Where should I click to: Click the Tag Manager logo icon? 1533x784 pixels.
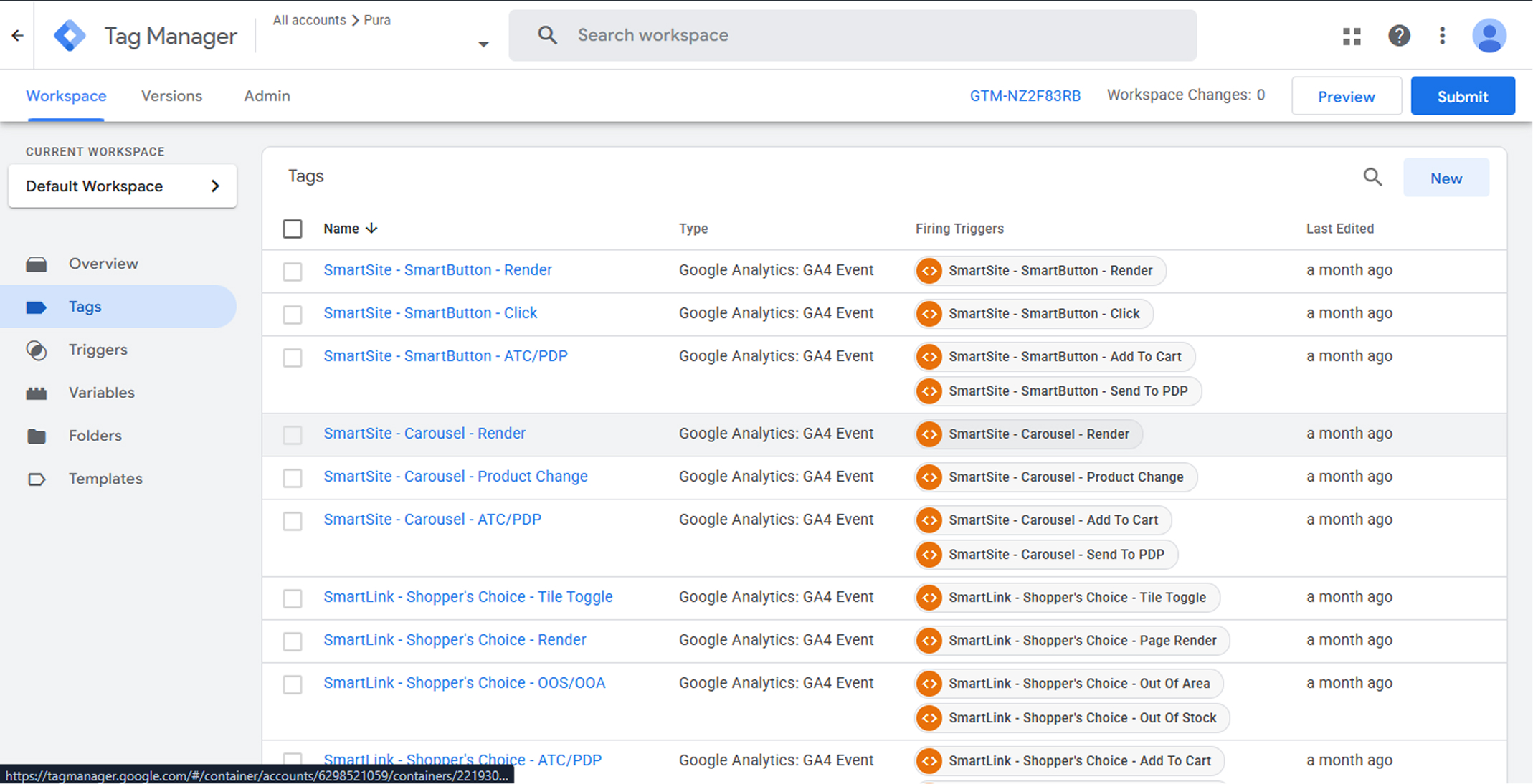pos(70,35)
